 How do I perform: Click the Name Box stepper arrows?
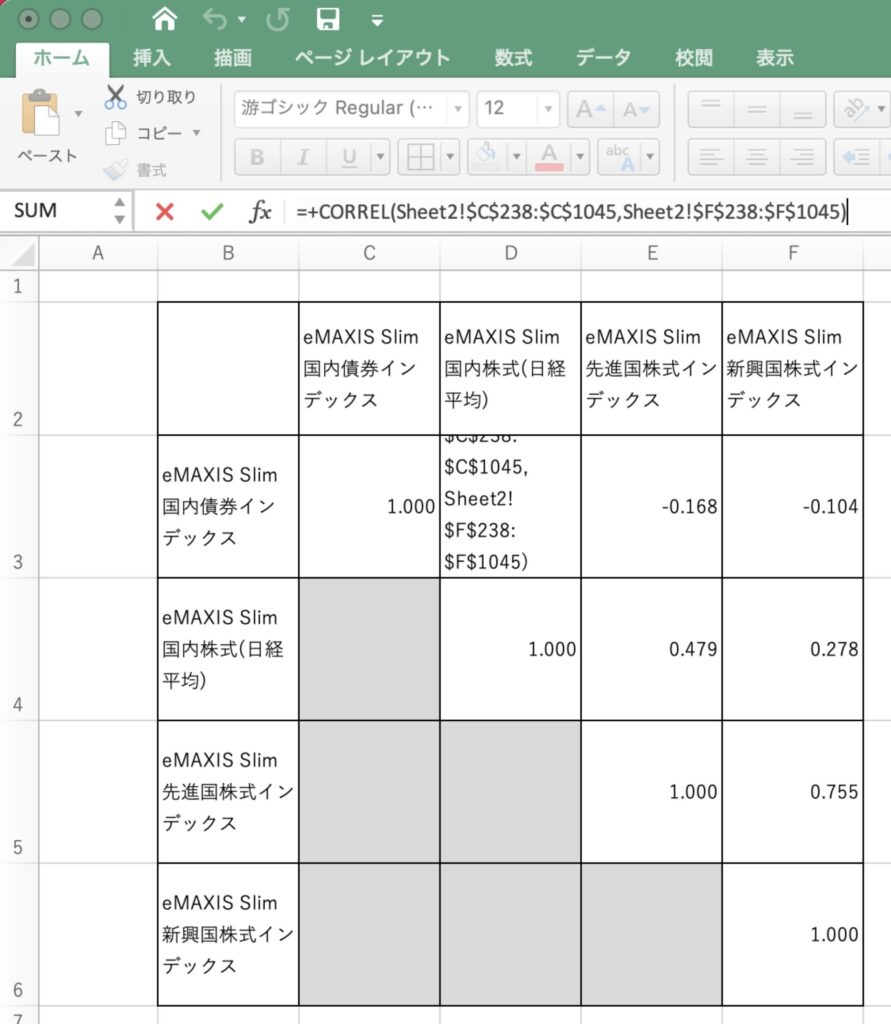pos(120,210)
